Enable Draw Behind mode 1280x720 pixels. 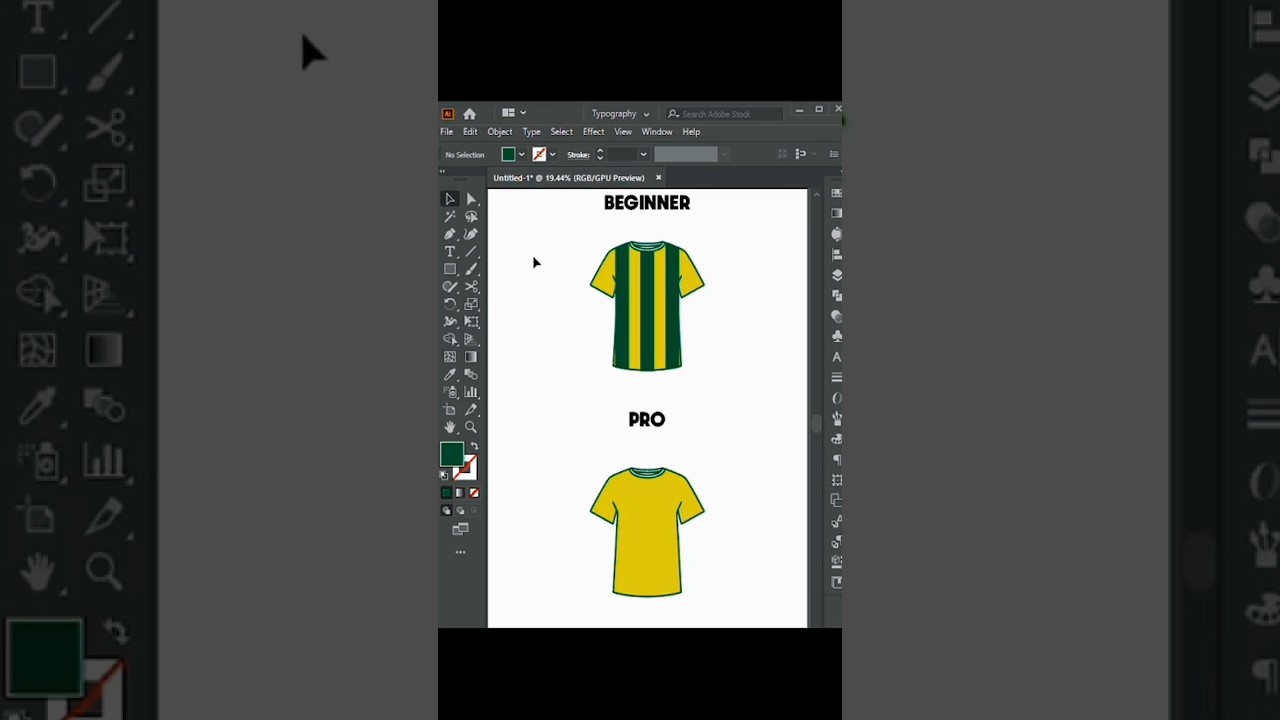460,510
